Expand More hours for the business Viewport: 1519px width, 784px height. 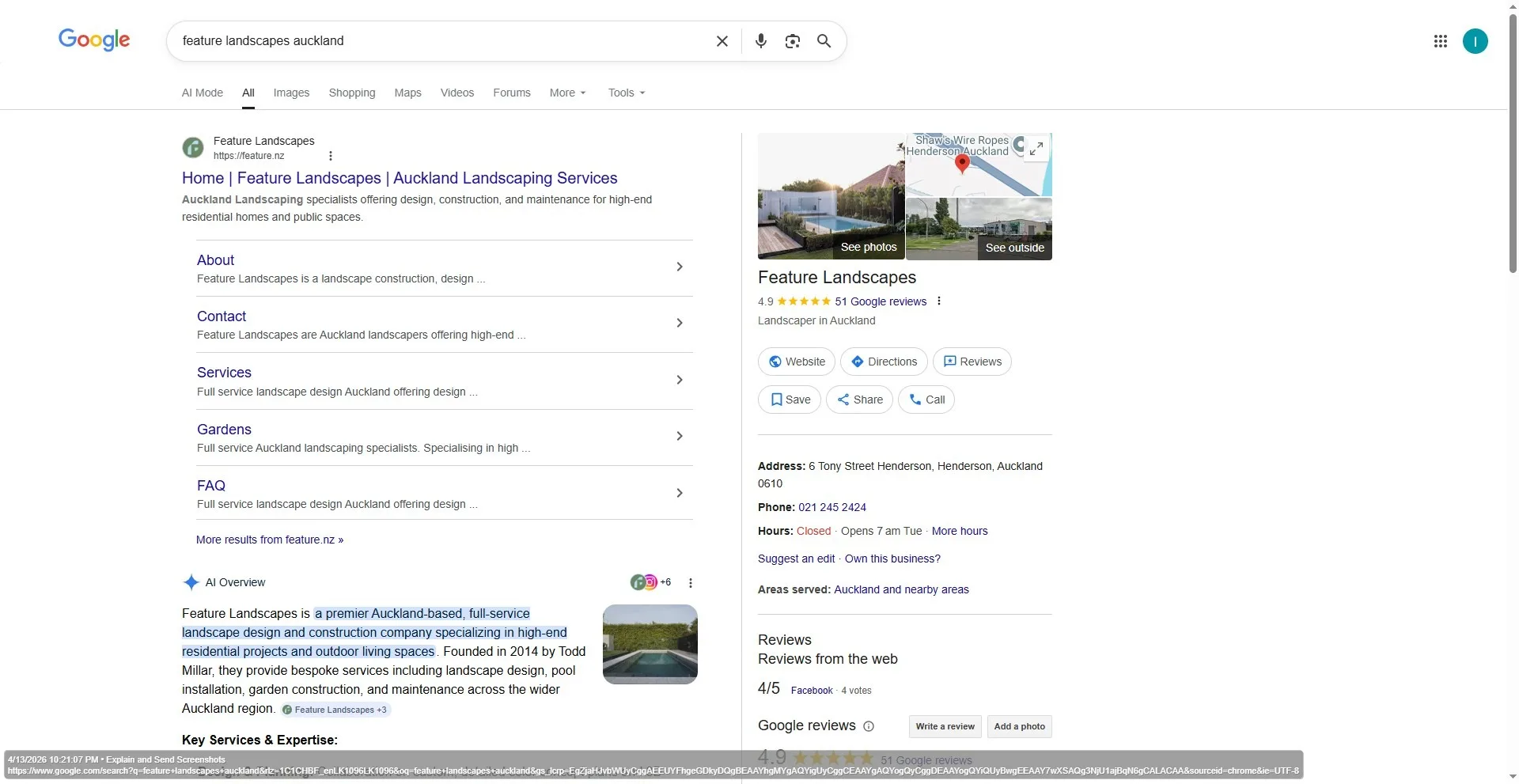pyautogui.click(x=960, y=531)
